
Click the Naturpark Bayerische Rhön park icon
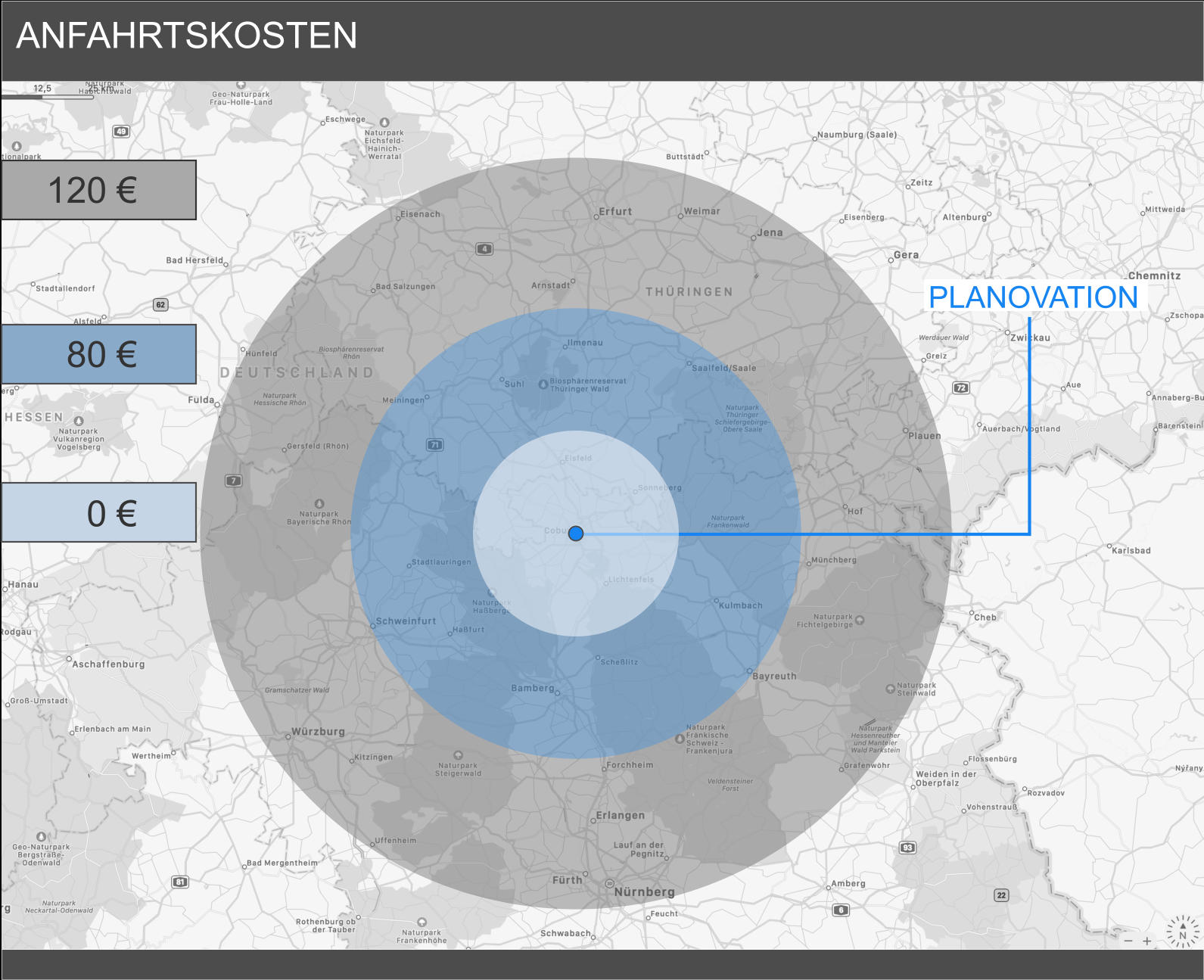click(x=319, y=503)
